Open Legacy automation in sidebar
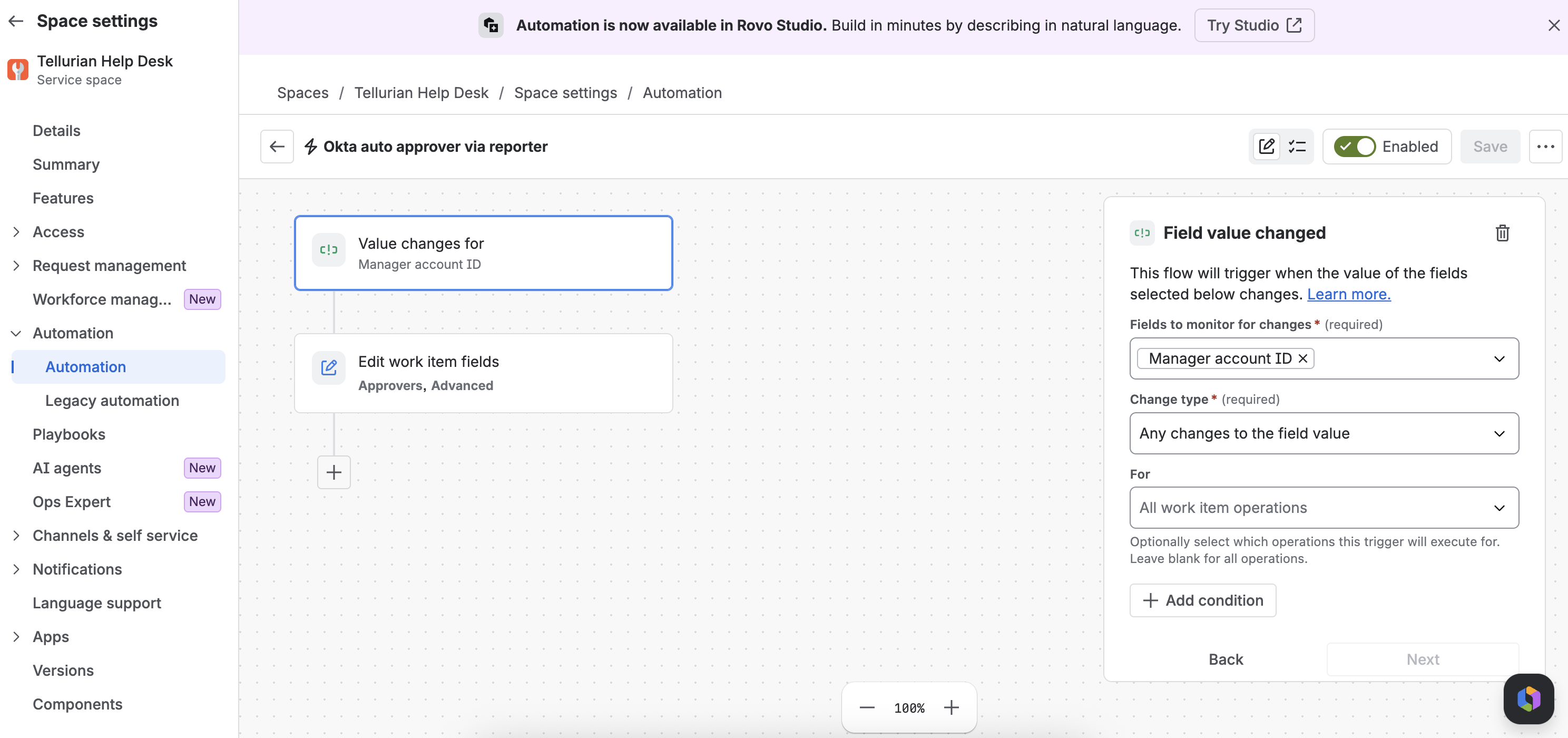1568x738 pixels. click(112, 401)
